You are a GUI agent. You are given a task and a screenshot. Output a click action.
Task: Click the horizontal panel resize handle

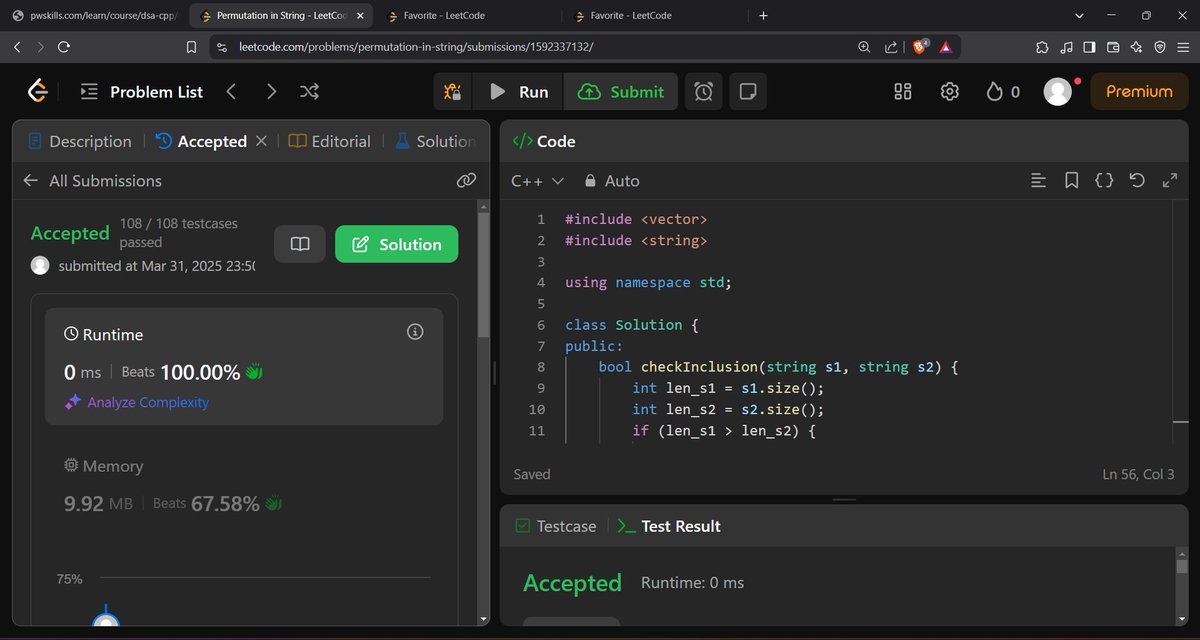click(x=845, y=499)
